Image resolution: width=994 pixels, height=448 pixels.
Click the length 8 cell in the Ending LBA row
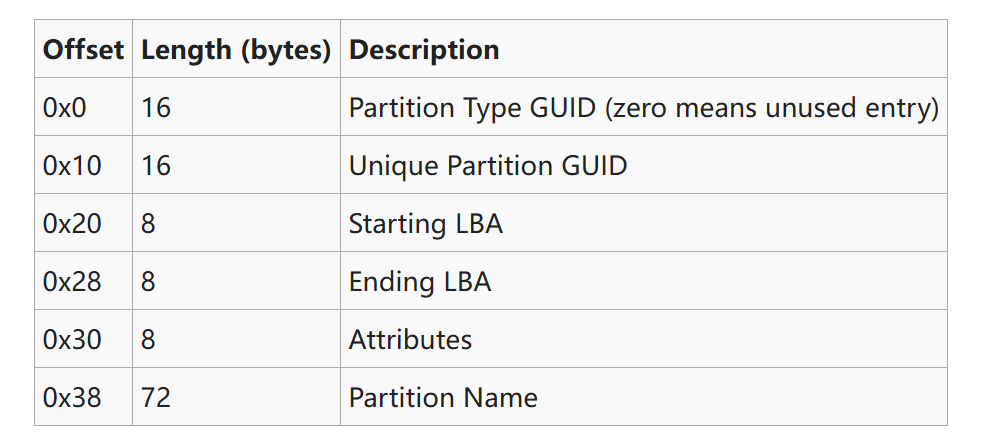coord(149,281)
